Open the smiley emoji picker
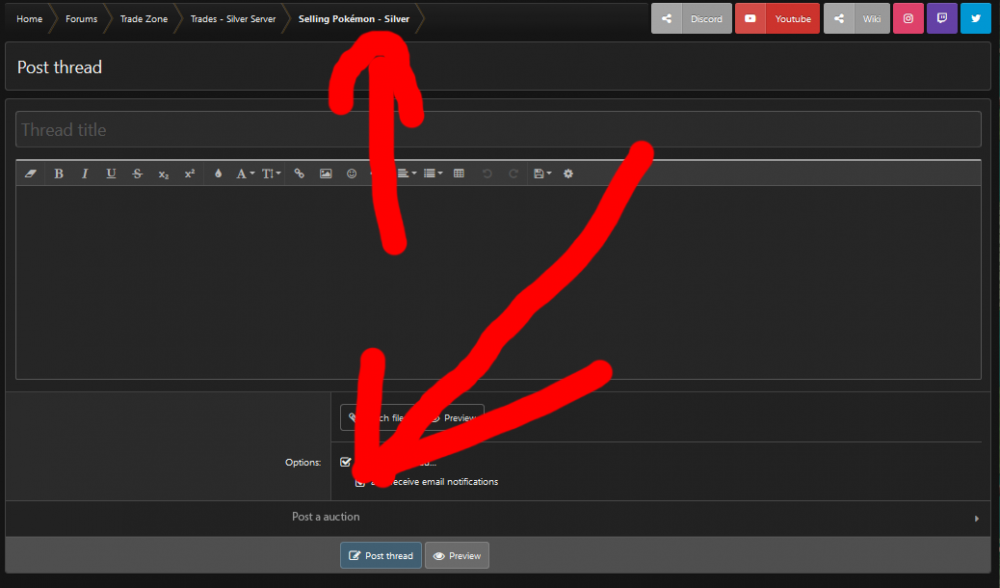This screenshot has height=588, width=1000. click(x=351, y=174)
